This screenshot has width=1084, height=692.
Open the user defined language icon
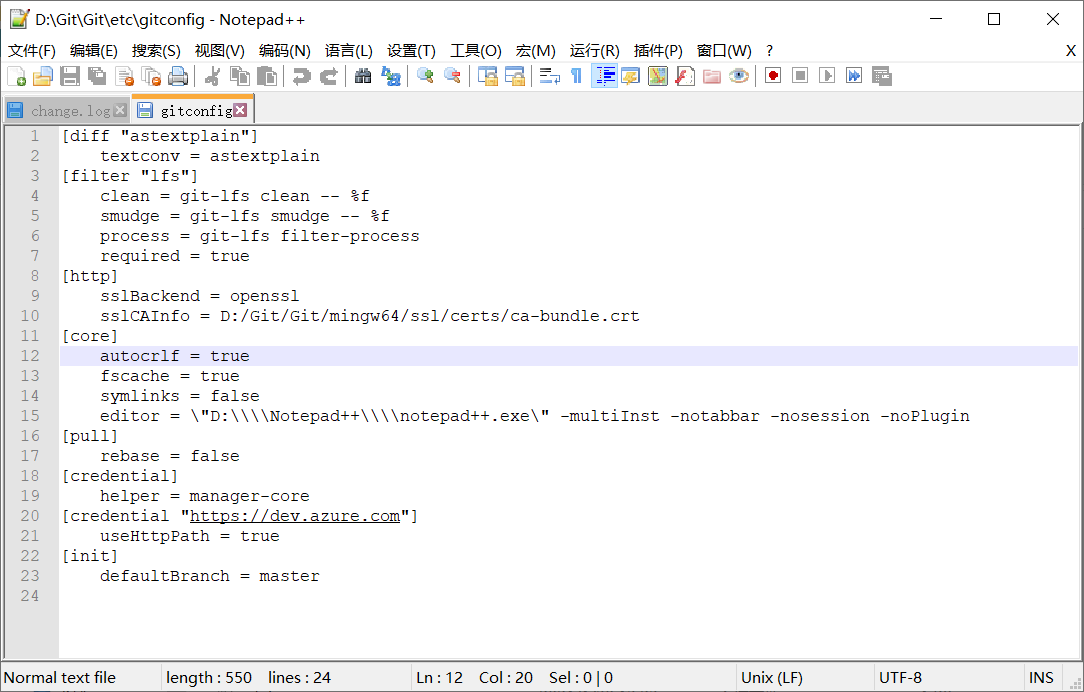[x=630, y=76]
